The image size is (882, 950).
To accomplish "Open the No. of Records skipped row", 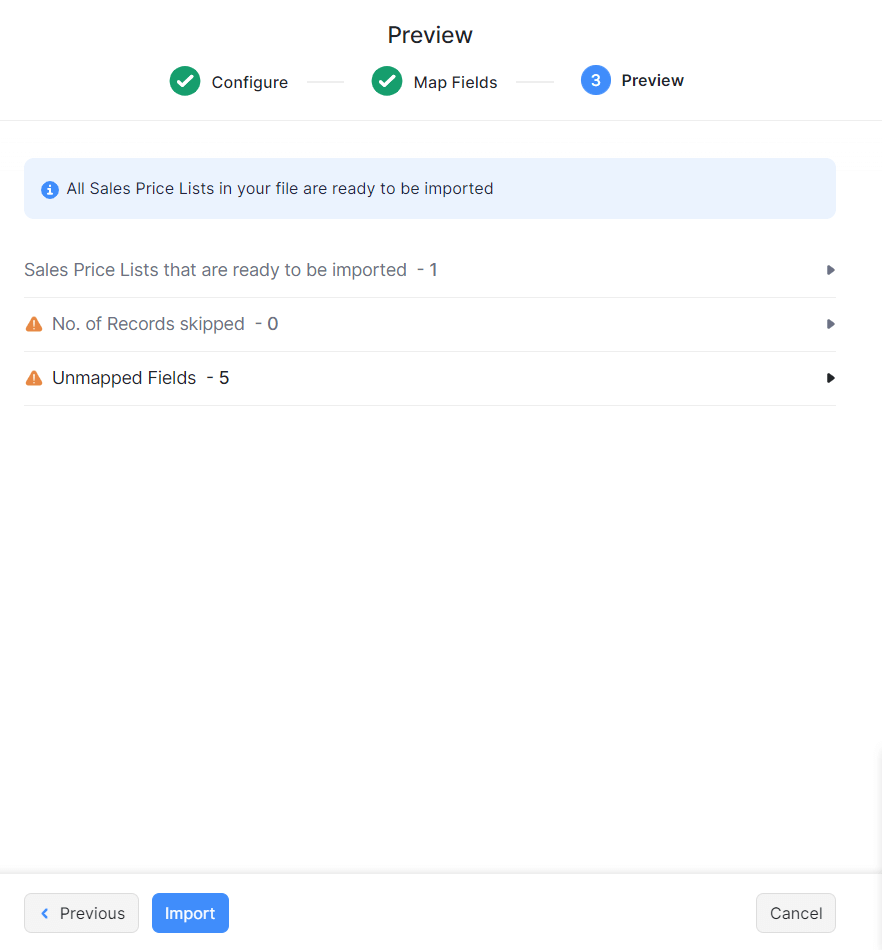I will coord(430,324).
